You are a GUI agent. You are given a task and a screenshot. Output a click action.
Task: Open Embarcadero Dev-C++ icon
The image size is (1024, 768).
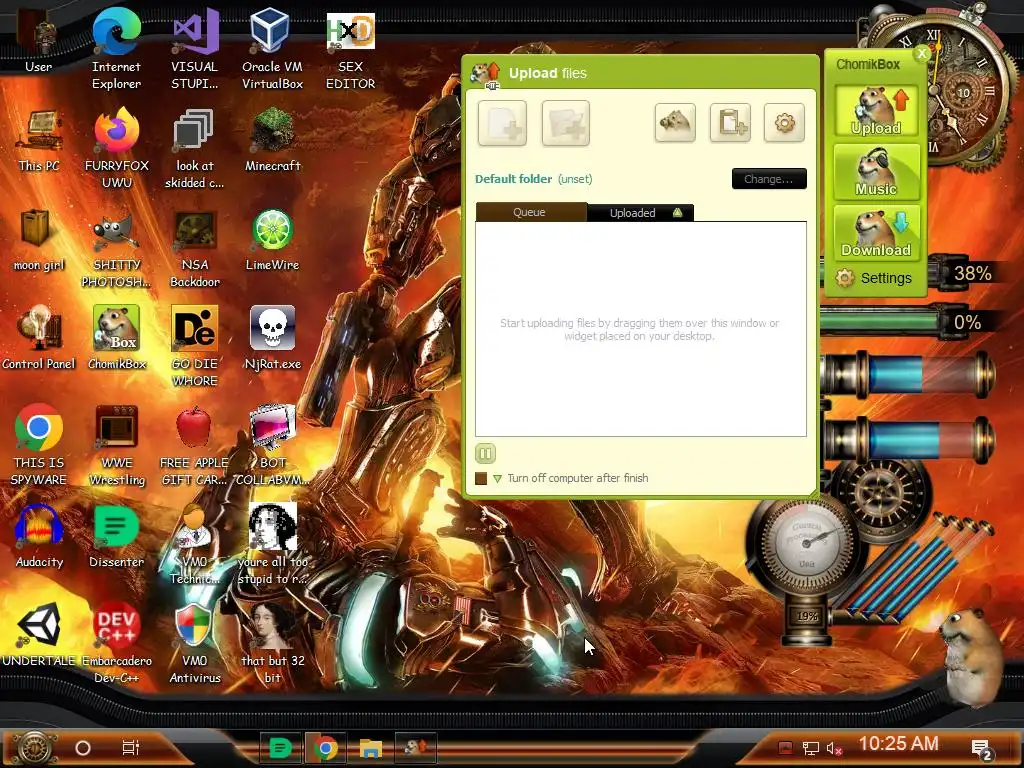116,643
